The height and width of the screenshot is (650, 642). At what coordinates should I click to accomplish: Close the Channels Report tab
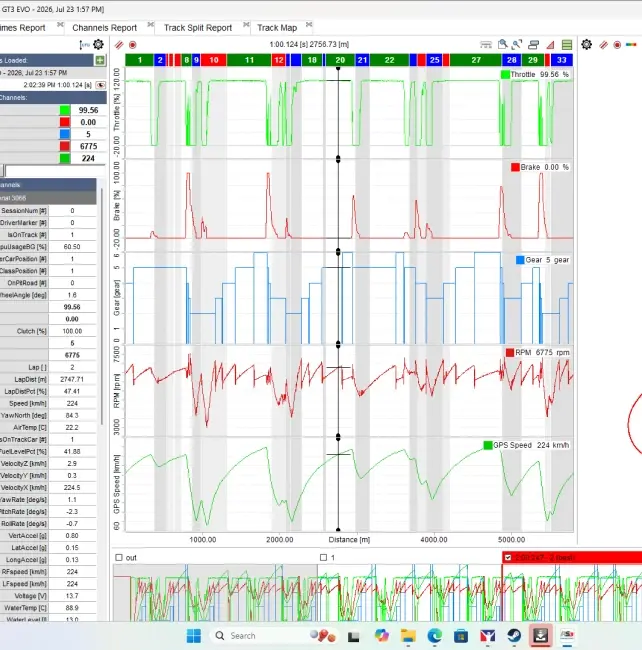[151, 24]
